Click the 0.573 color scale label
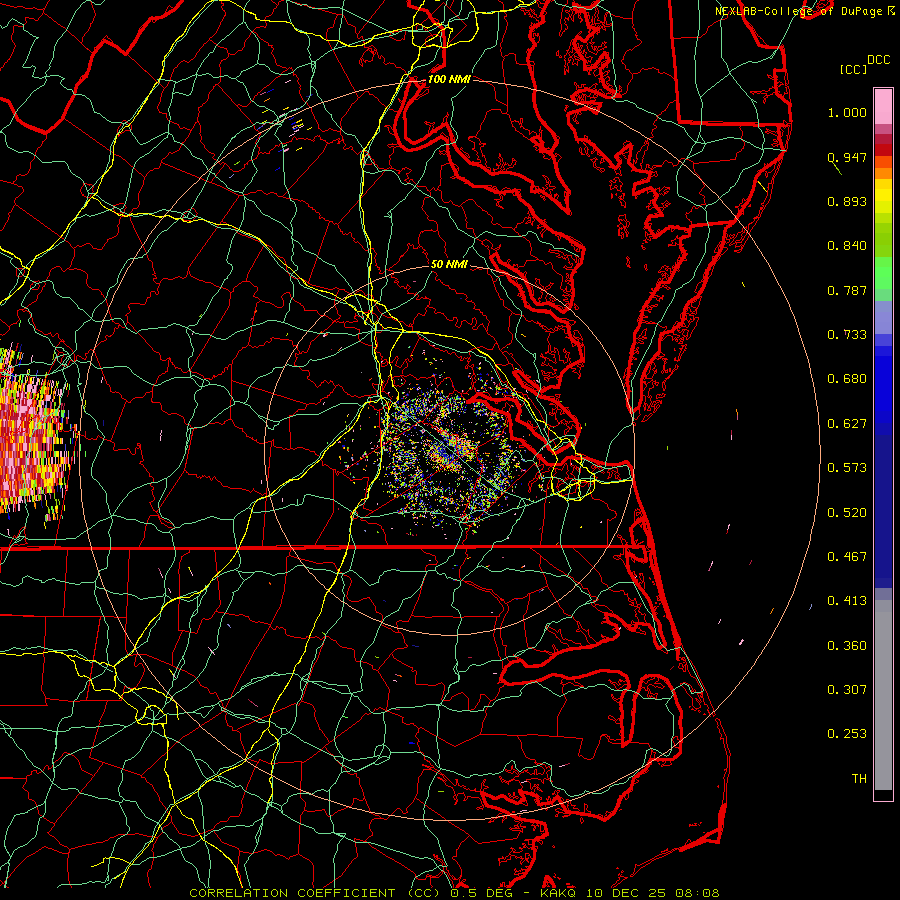900x900 pixels. 847,468
